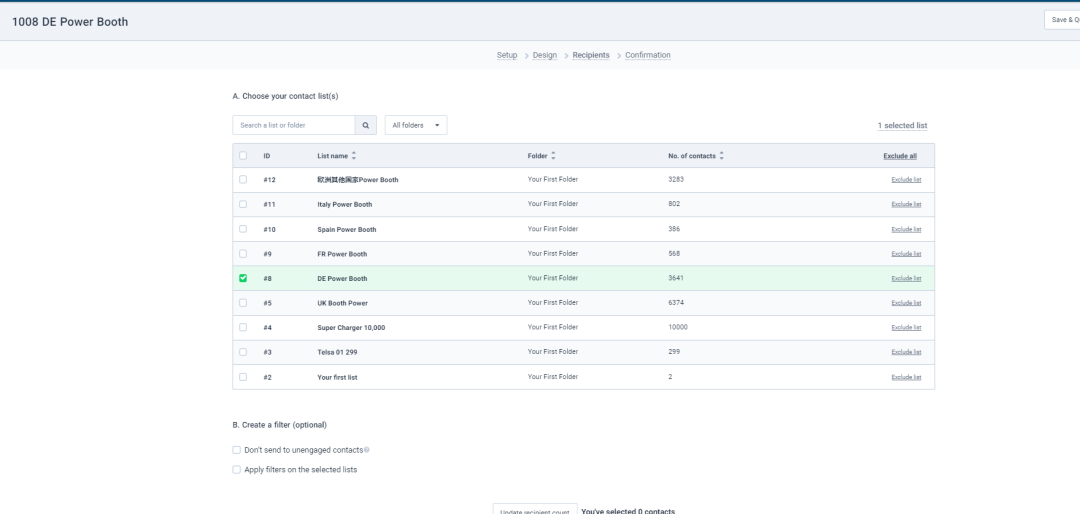
Task: Click info icon beside unengaged contacts
Action: click(366, 450)
